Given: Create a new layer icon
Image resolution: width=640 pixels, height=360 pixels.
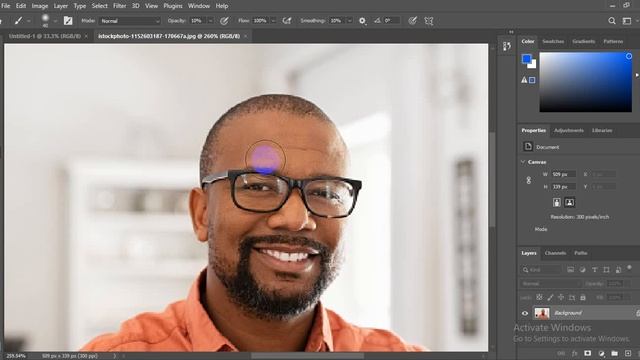Looking at the screenshot, I should 628,353.
